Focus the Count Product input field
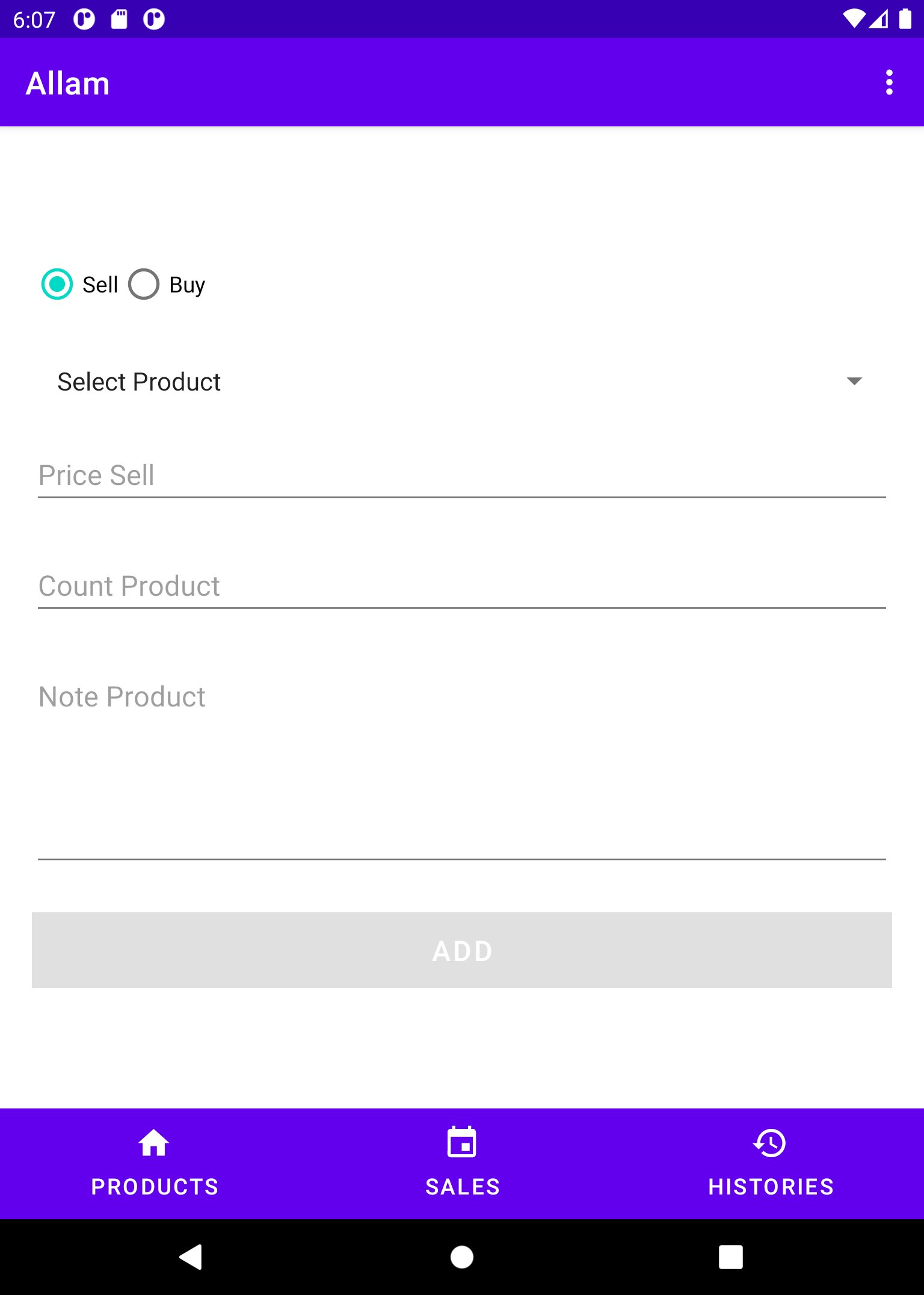924x1295 pixels. point(462,586)
